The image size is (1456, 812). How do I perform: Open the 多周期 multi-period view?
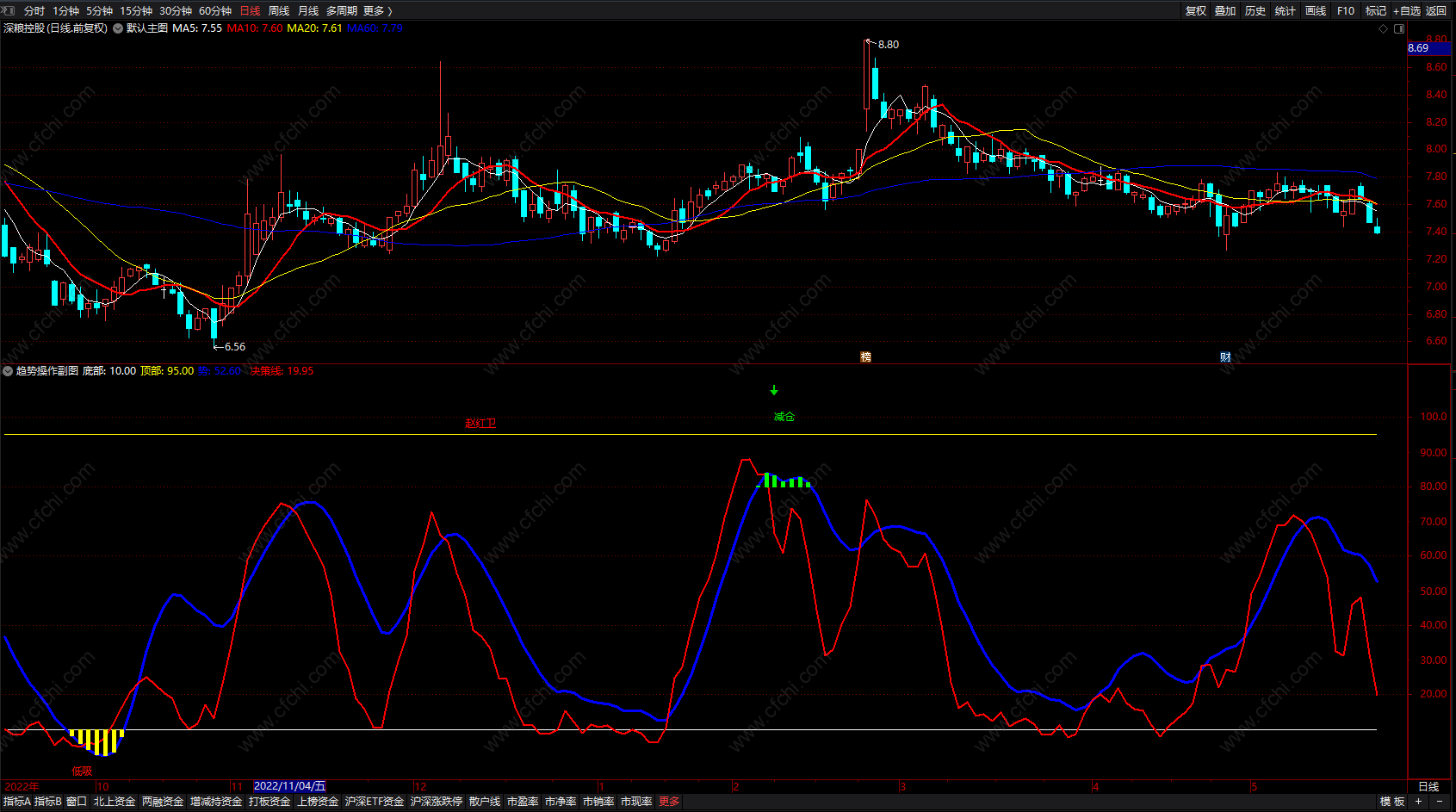pos(342,10)
